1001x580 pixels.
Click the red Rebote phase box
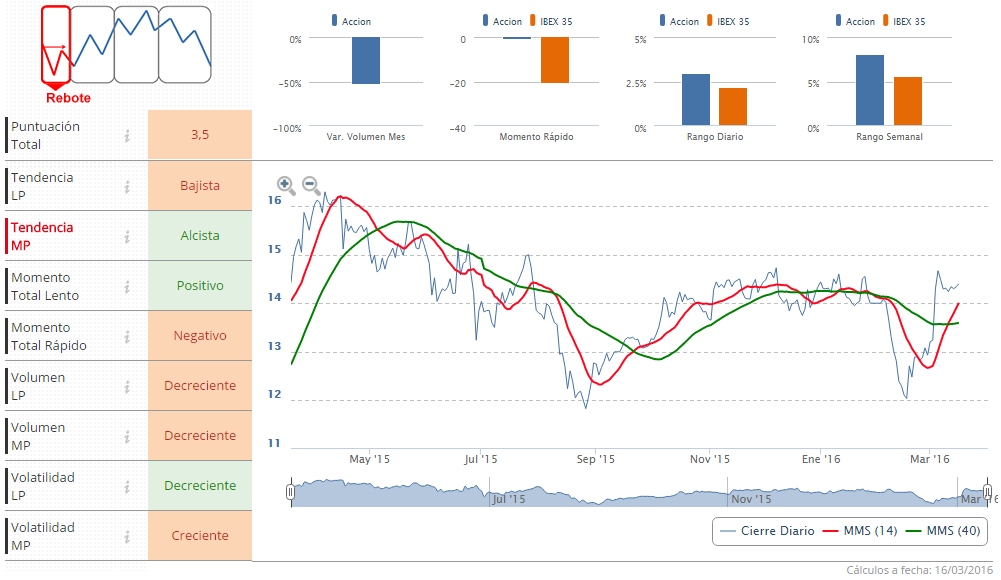pos(56,45)
